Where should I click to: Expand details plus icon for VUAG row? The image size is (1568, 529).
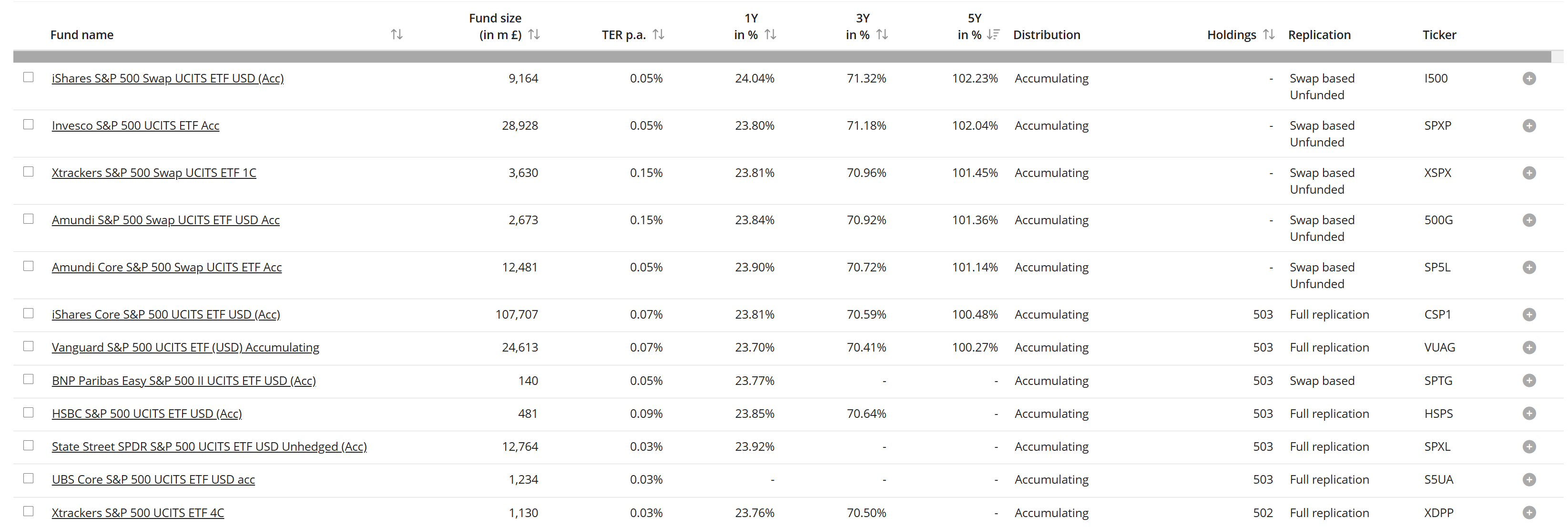coord(1529,347)
